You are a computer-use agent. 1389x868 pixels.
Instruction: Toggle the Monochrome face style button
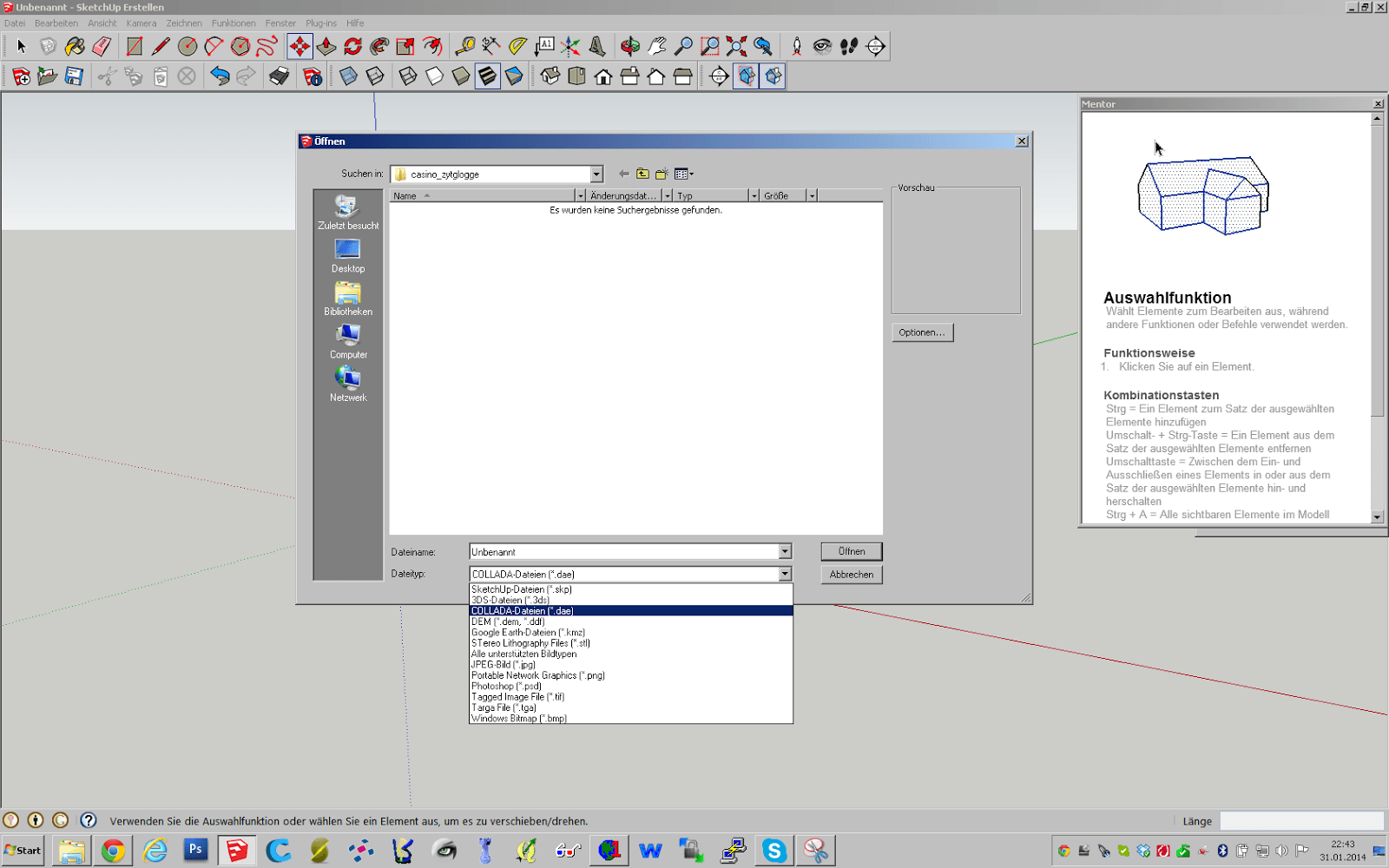click(514, 76)
